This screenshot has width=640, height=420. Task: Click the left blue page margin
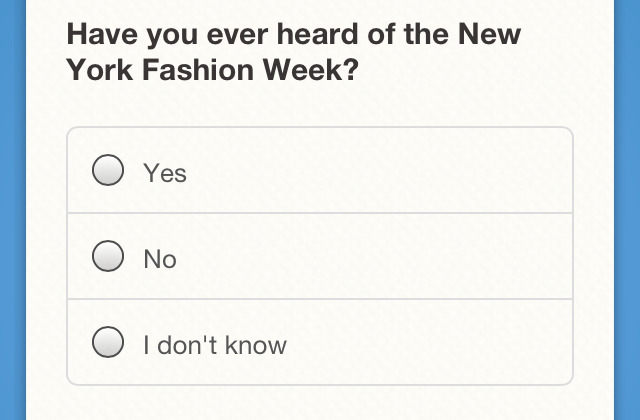(x=13, y=210)
